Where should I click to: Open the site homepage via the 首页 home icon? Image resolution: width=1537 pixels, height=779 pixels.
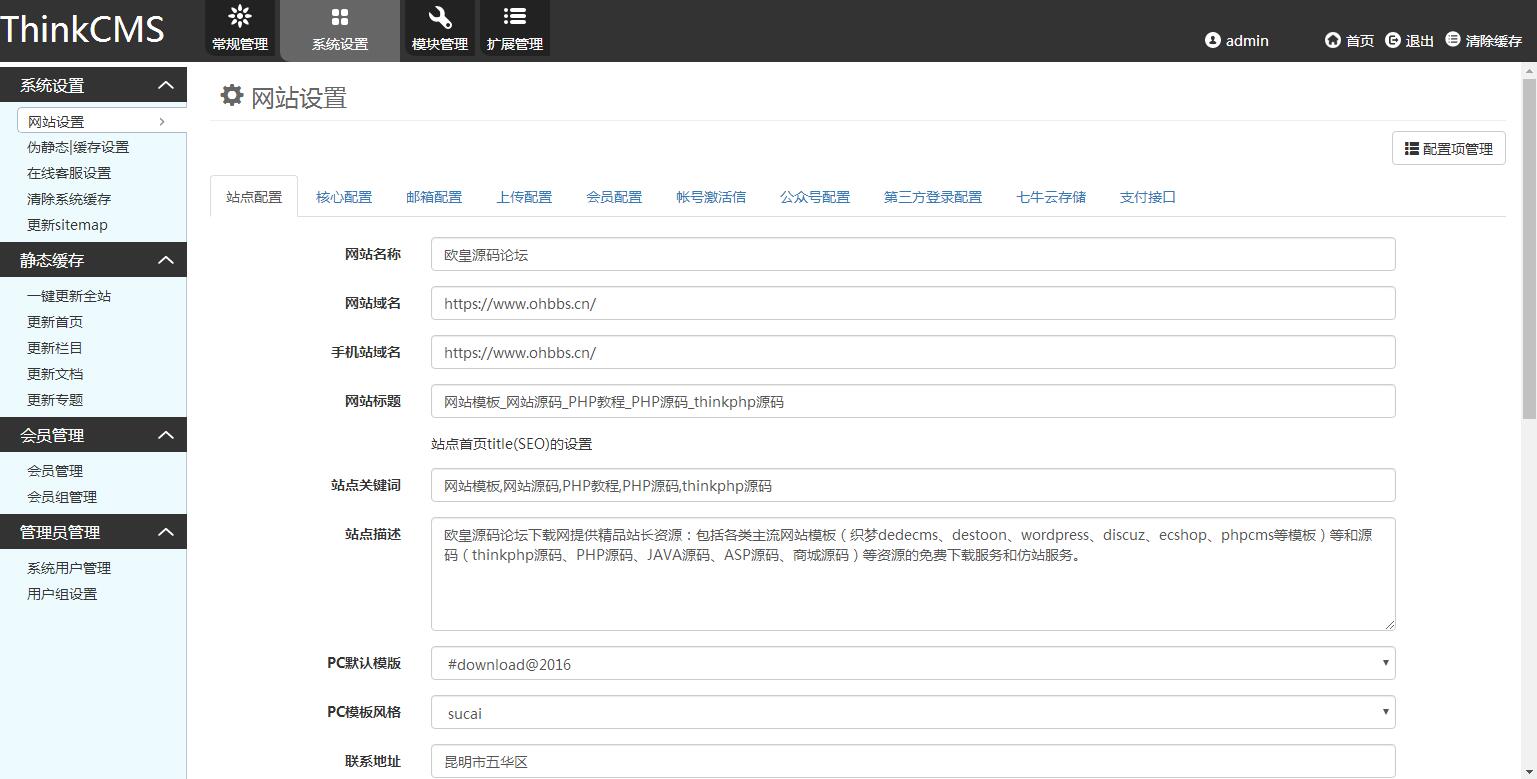pos(1332,40)
